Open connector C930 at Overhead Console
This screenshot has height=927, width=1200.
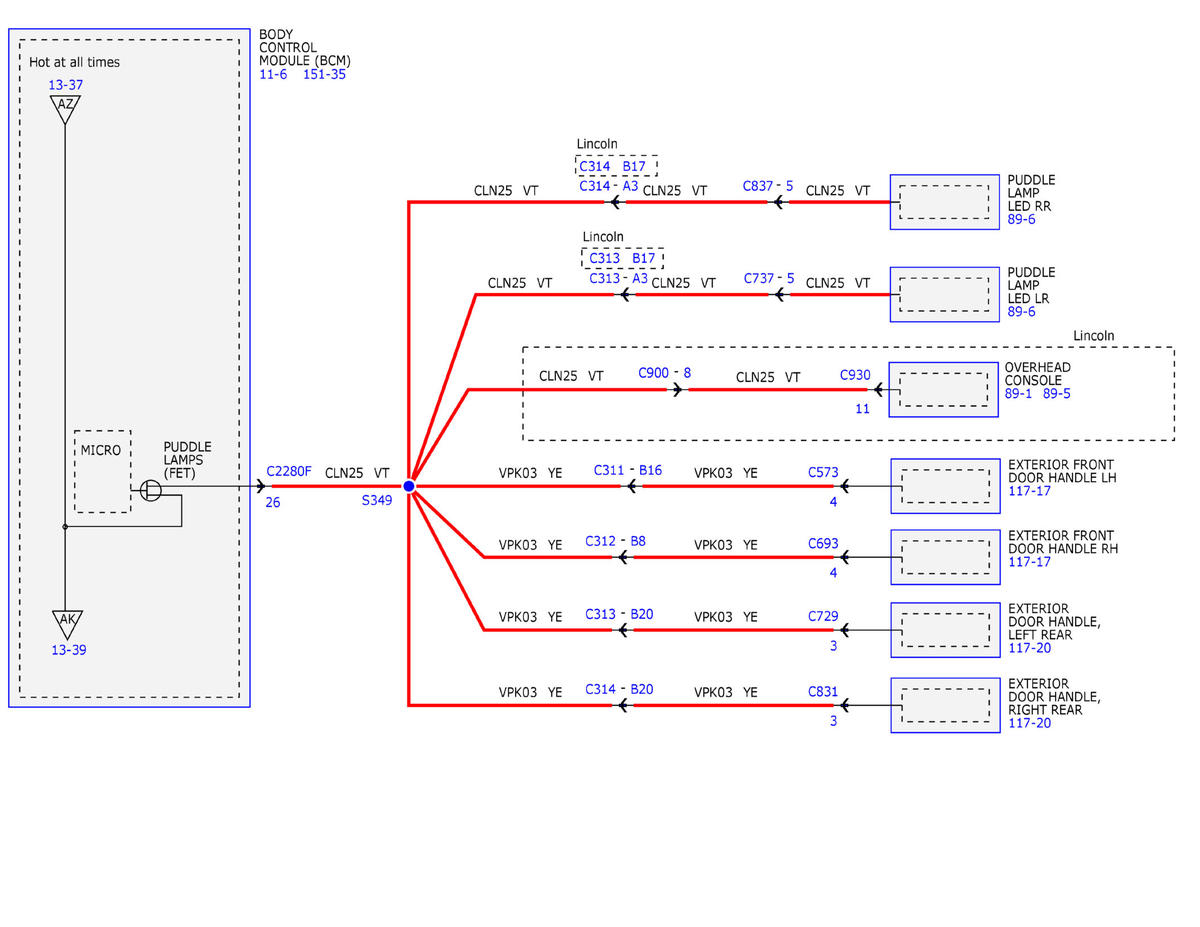click(x=855, y=375)
